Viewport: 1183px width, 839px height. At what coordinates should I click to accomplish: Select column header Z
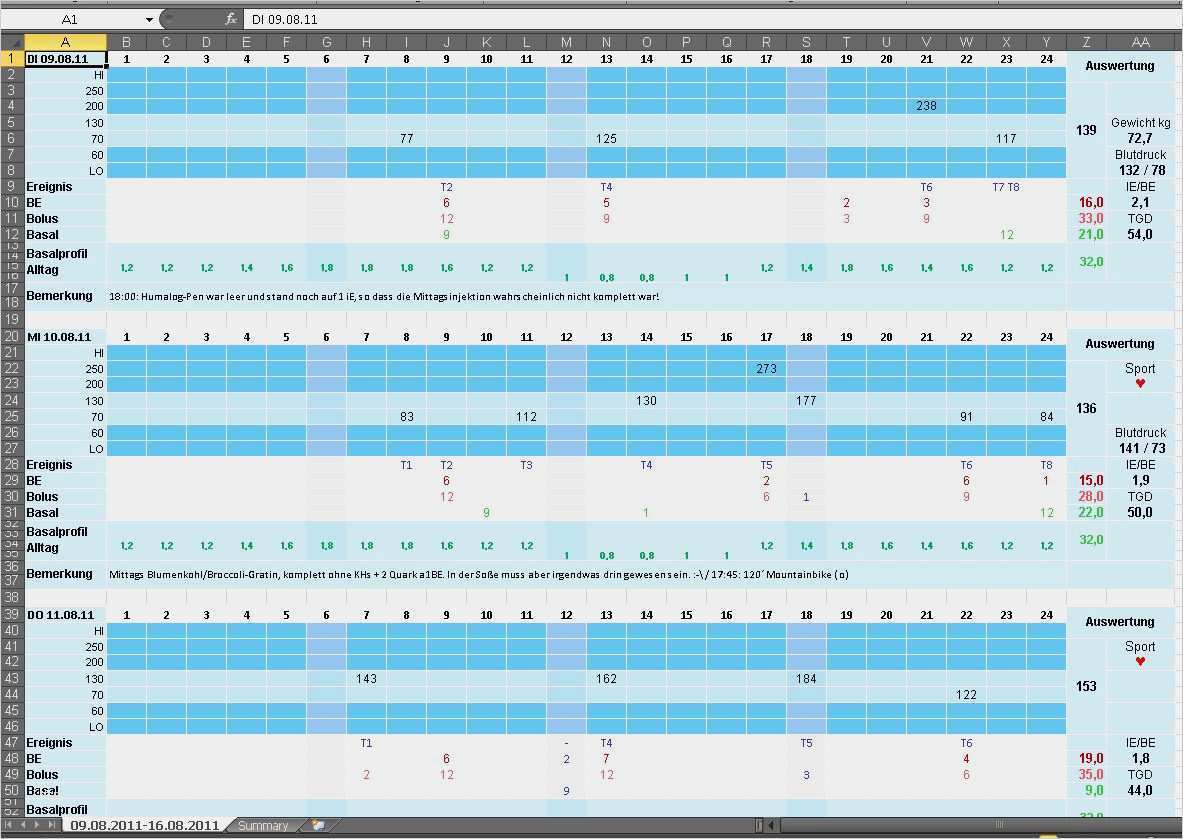click(1086, 42)
